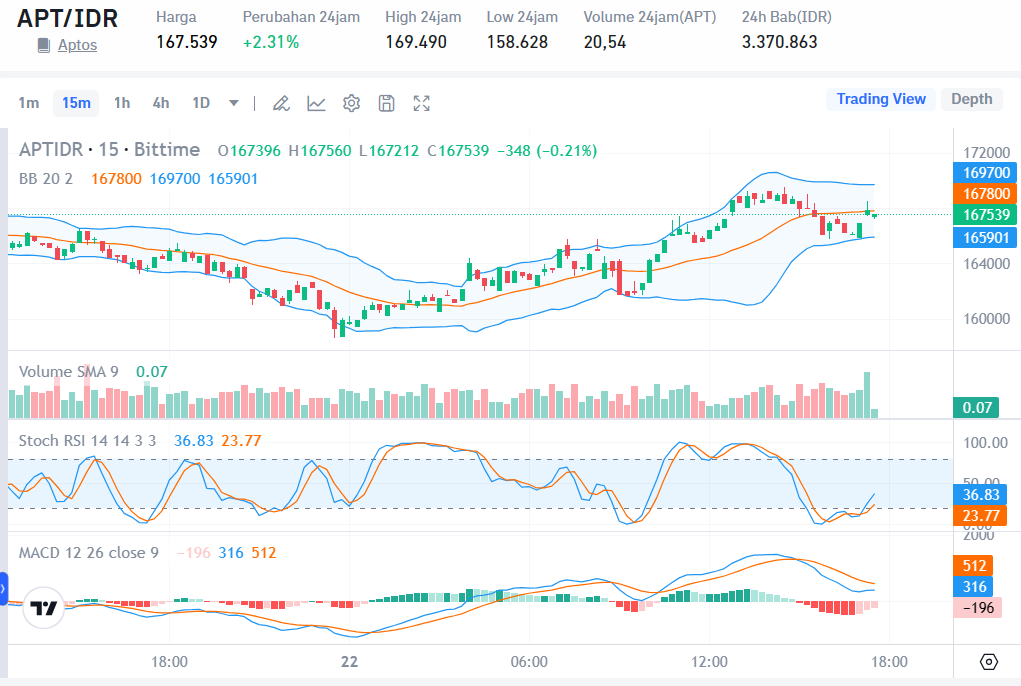Select the 4h timeframe

point(161,103)
